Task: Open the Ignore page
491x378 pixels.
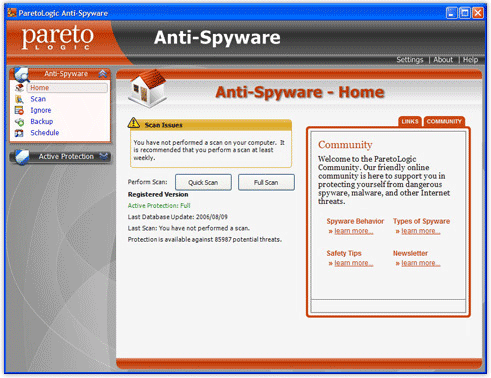Action: point(41,110)
